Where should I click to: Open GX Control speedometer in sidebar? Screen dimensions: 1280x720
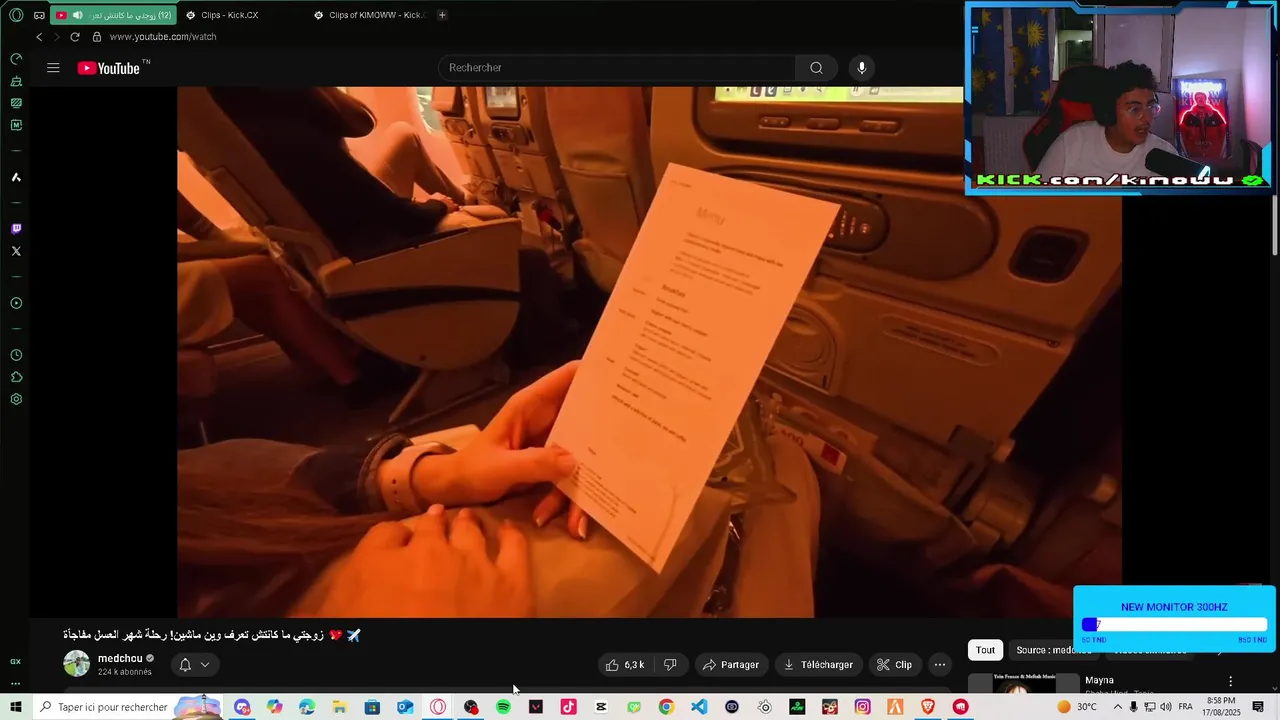click(16, 59)
